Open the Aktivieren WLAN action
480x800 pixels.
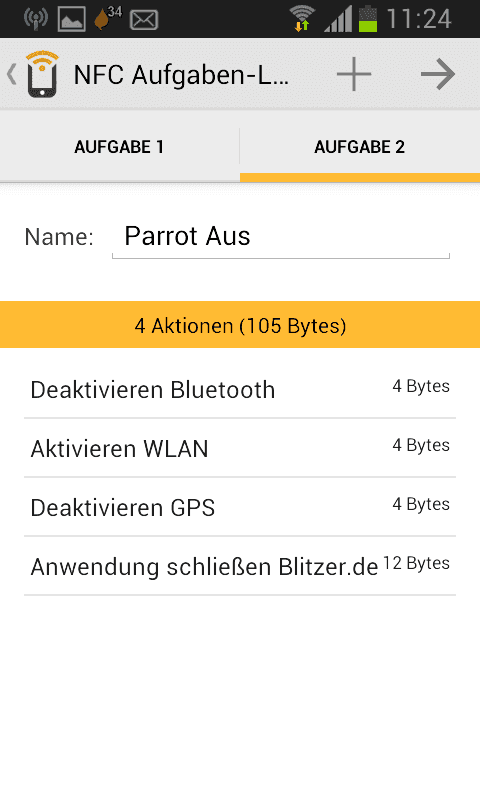click(240, 448)
